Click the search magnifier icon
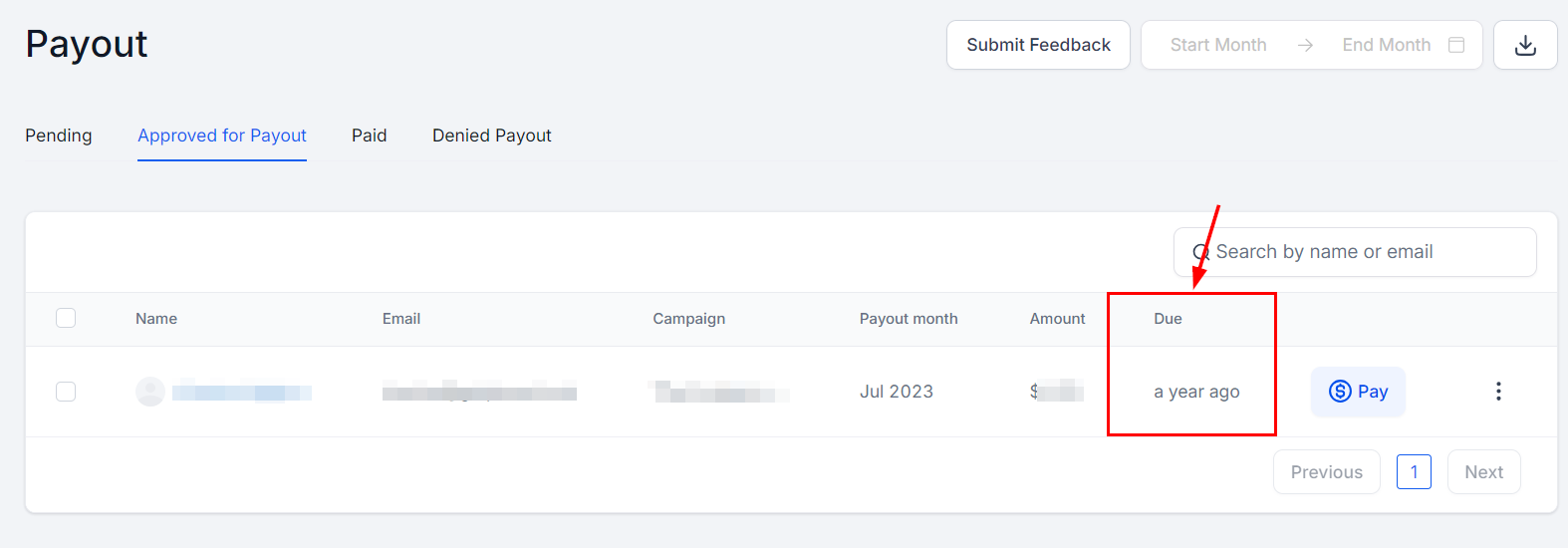This screenshot has height=548, width=1568. tap(1201, 252)
